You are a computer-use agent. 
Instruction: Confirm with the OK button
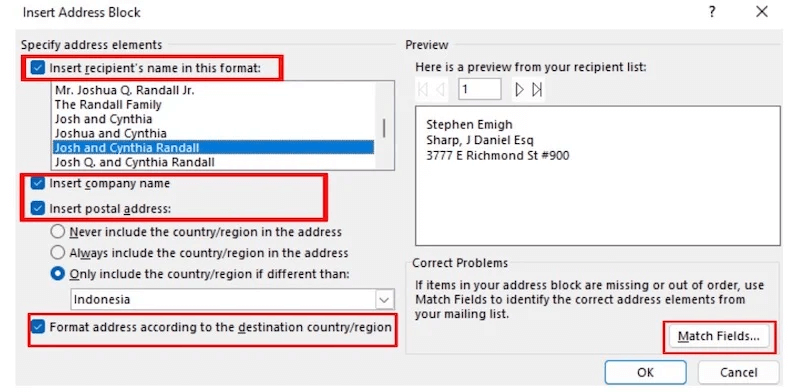[x=645, y=373]
